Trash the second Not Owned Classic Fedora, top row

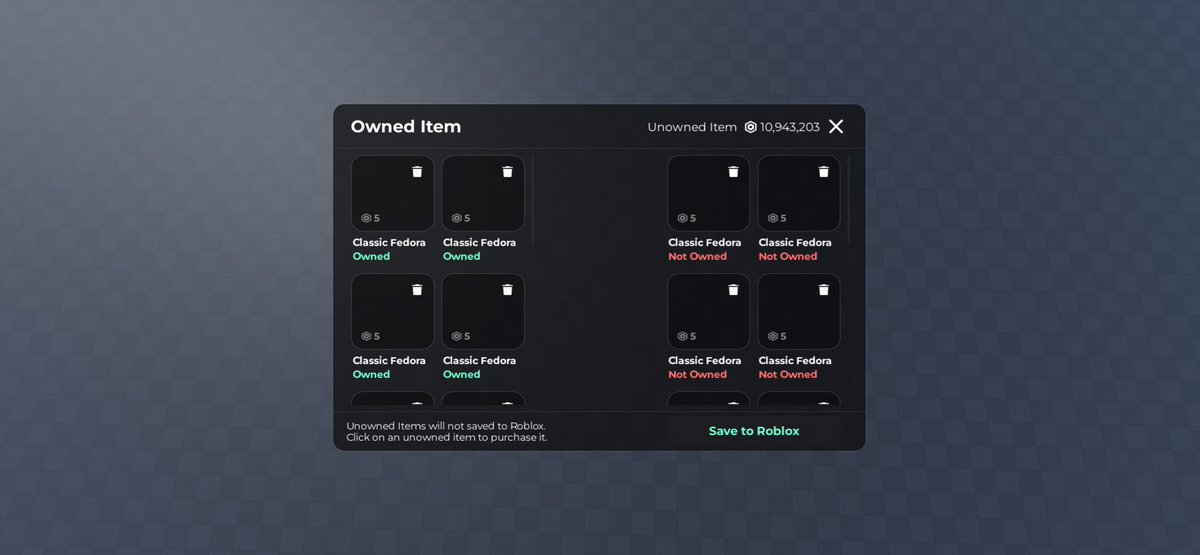(x=823, y=172)
